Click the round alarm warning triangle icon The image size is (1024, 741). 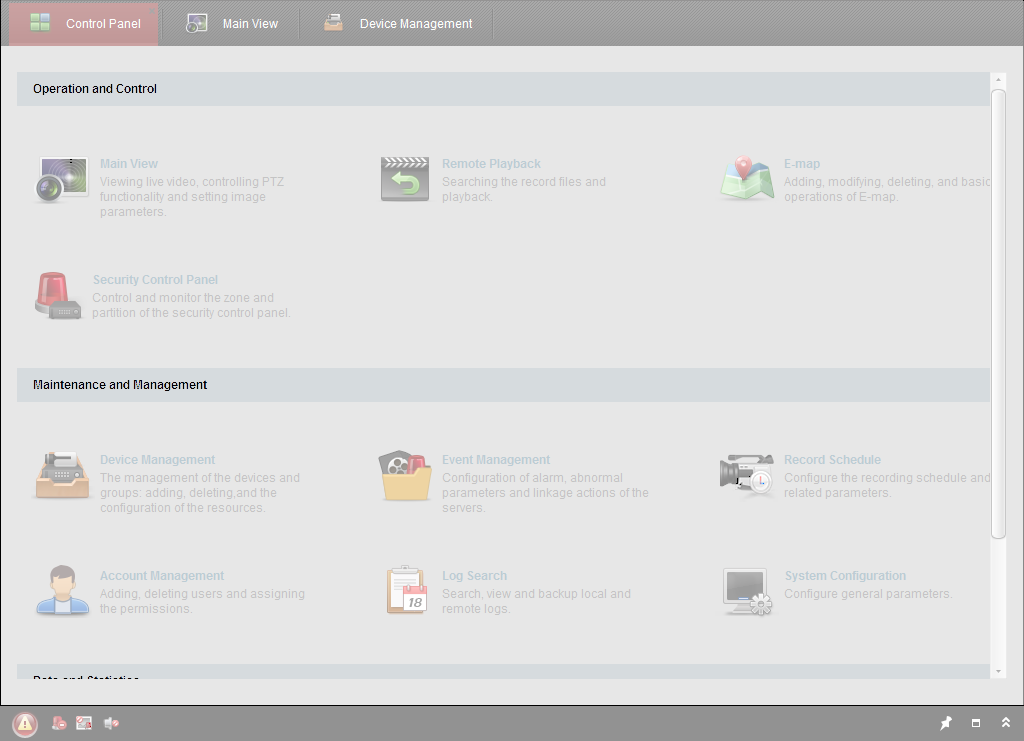25,723
